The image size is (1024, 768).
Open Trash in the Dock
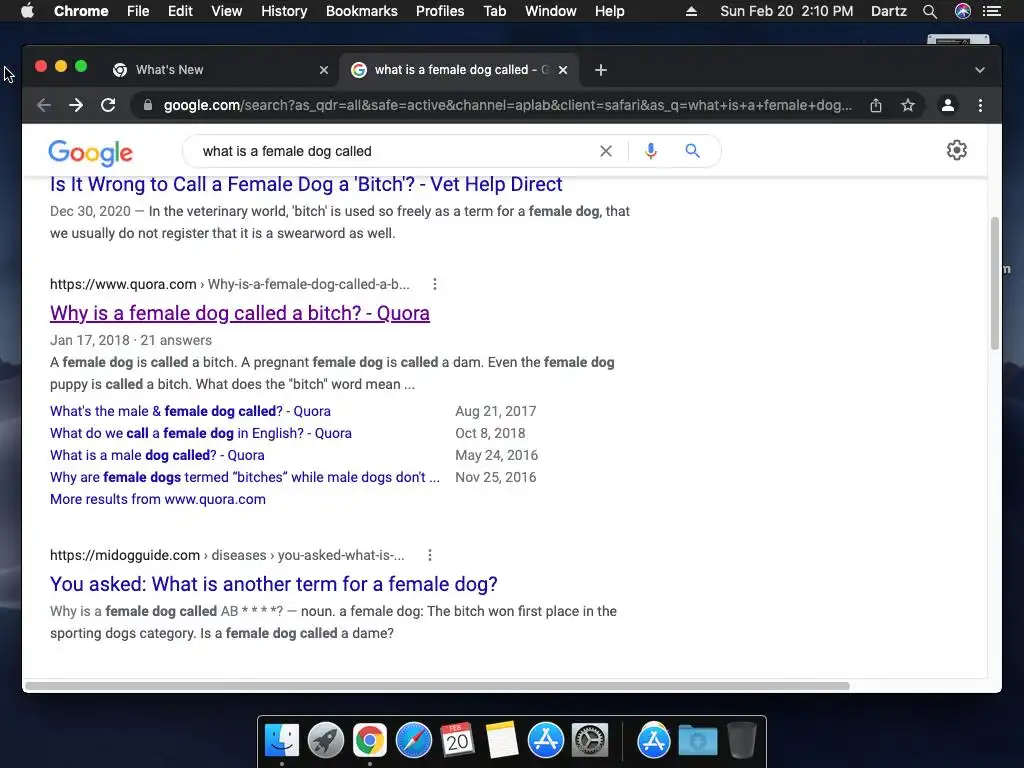click(x=741, y=741)
